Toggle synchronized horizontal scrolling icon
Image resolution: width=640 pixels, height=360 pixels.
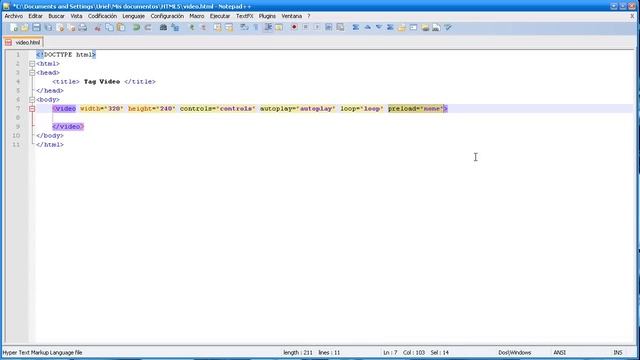click(229, 28)
